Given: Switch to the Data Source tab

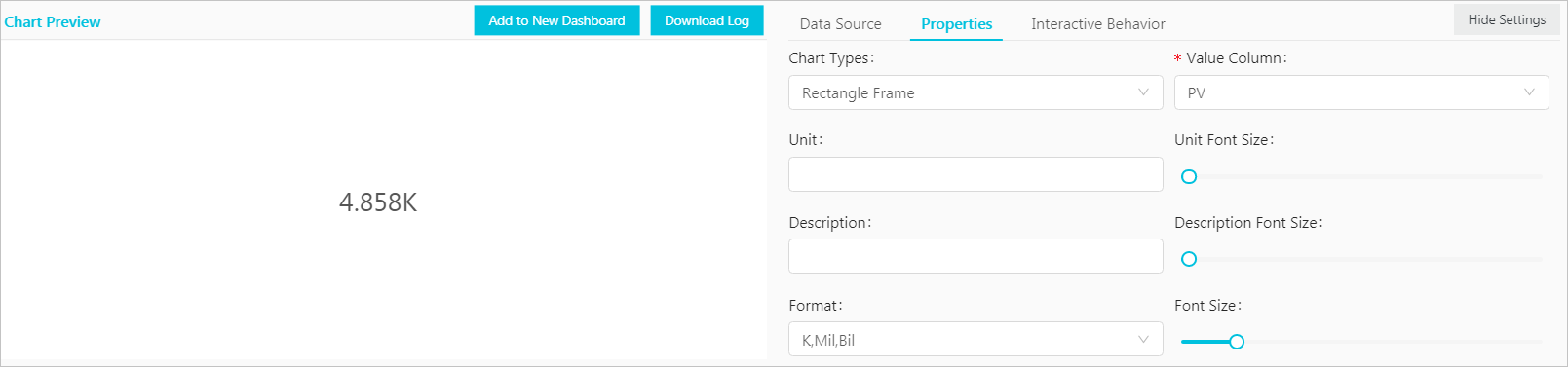Looking at the screenshot, I should point(840,24).
